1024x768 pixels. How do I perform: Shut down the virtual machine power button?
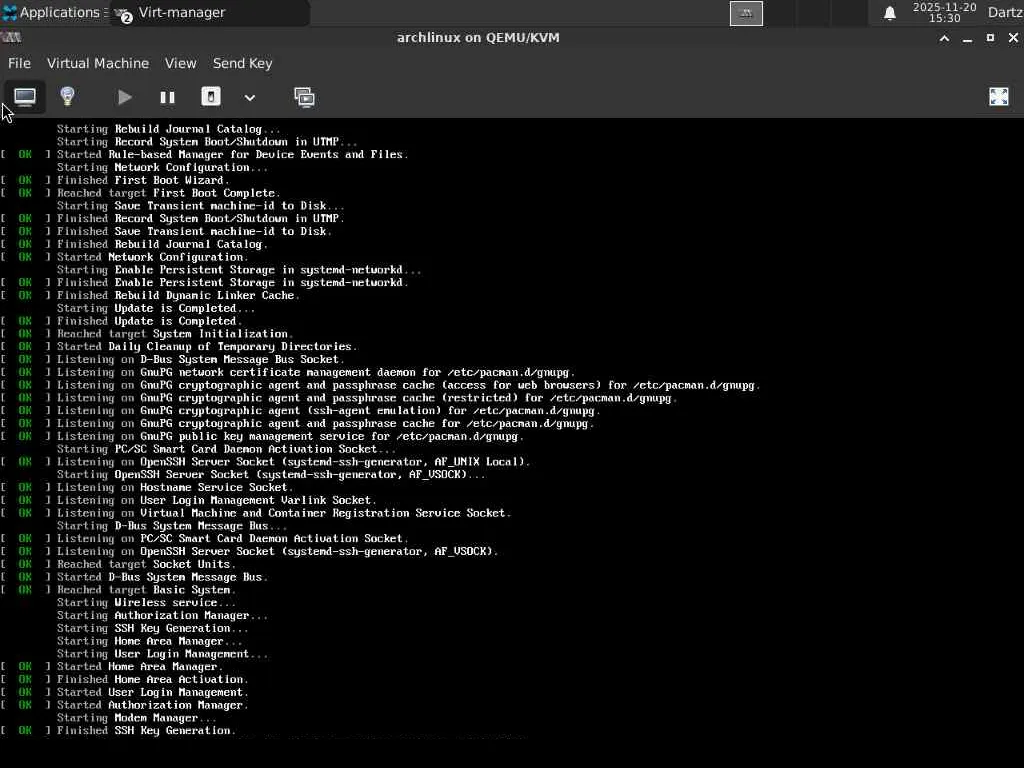click(x=211, y=97)
